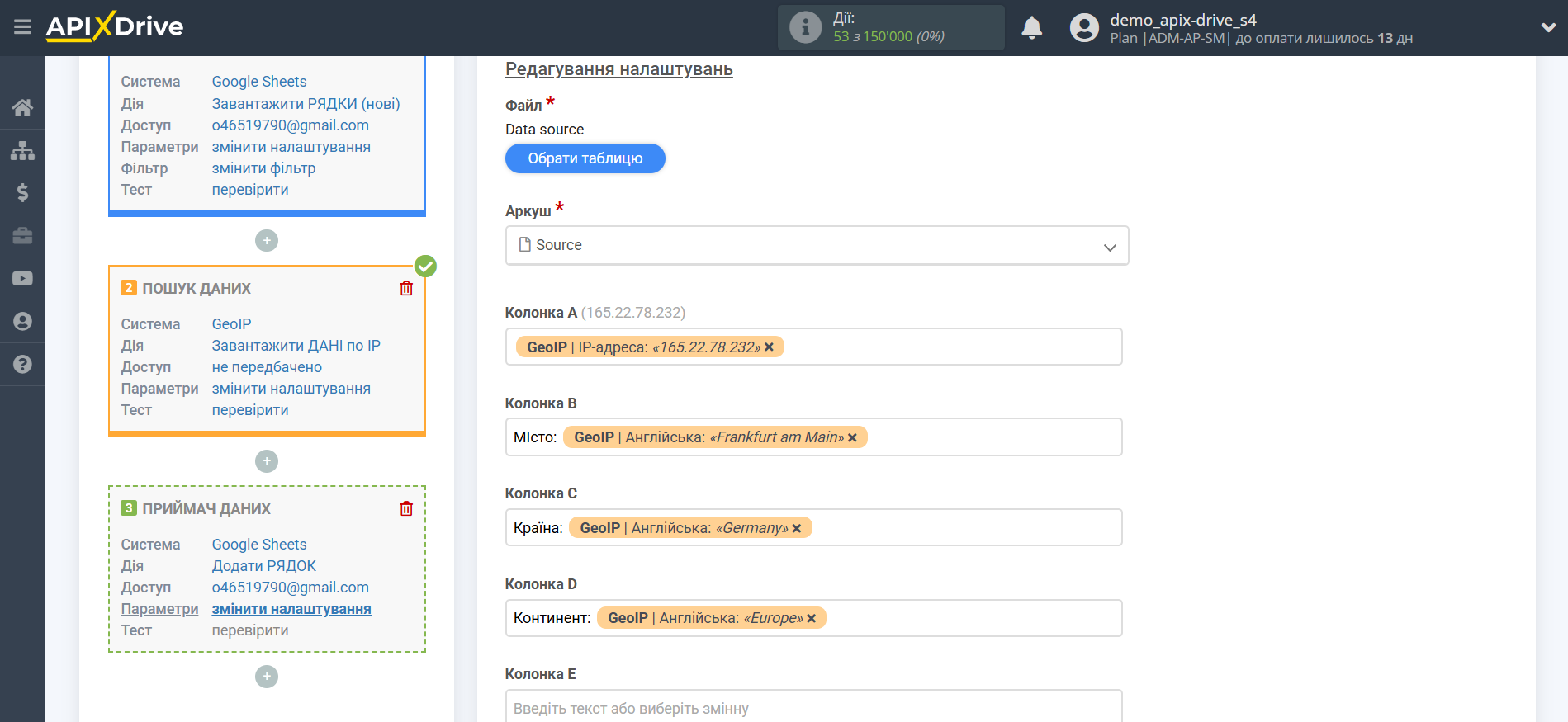Open the GeoIP system link
This screenshot has height=722, width=1568.
(x=231, y=324)
